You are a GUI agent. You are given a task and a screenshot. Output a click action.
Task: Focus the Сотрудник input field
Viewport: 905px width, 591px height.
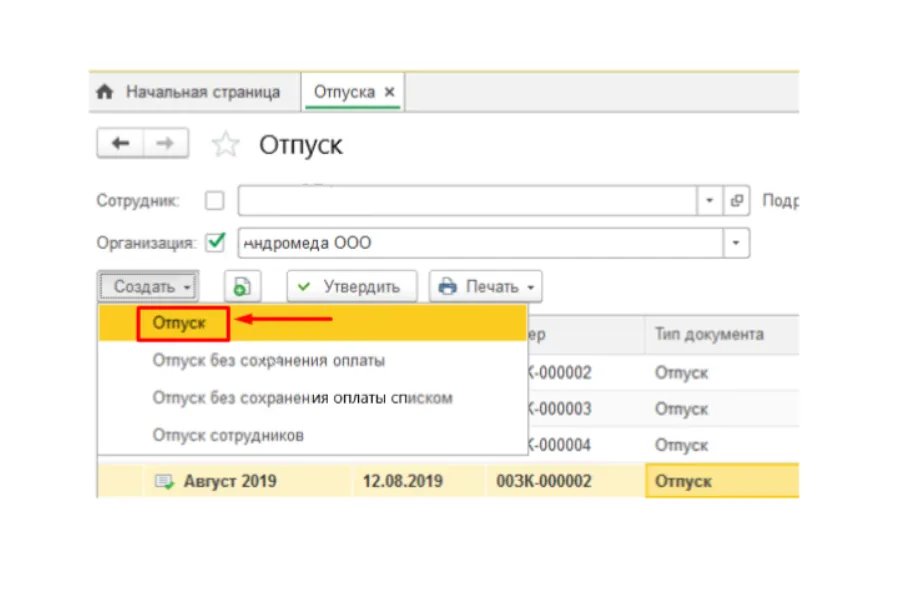pos(468,200)
